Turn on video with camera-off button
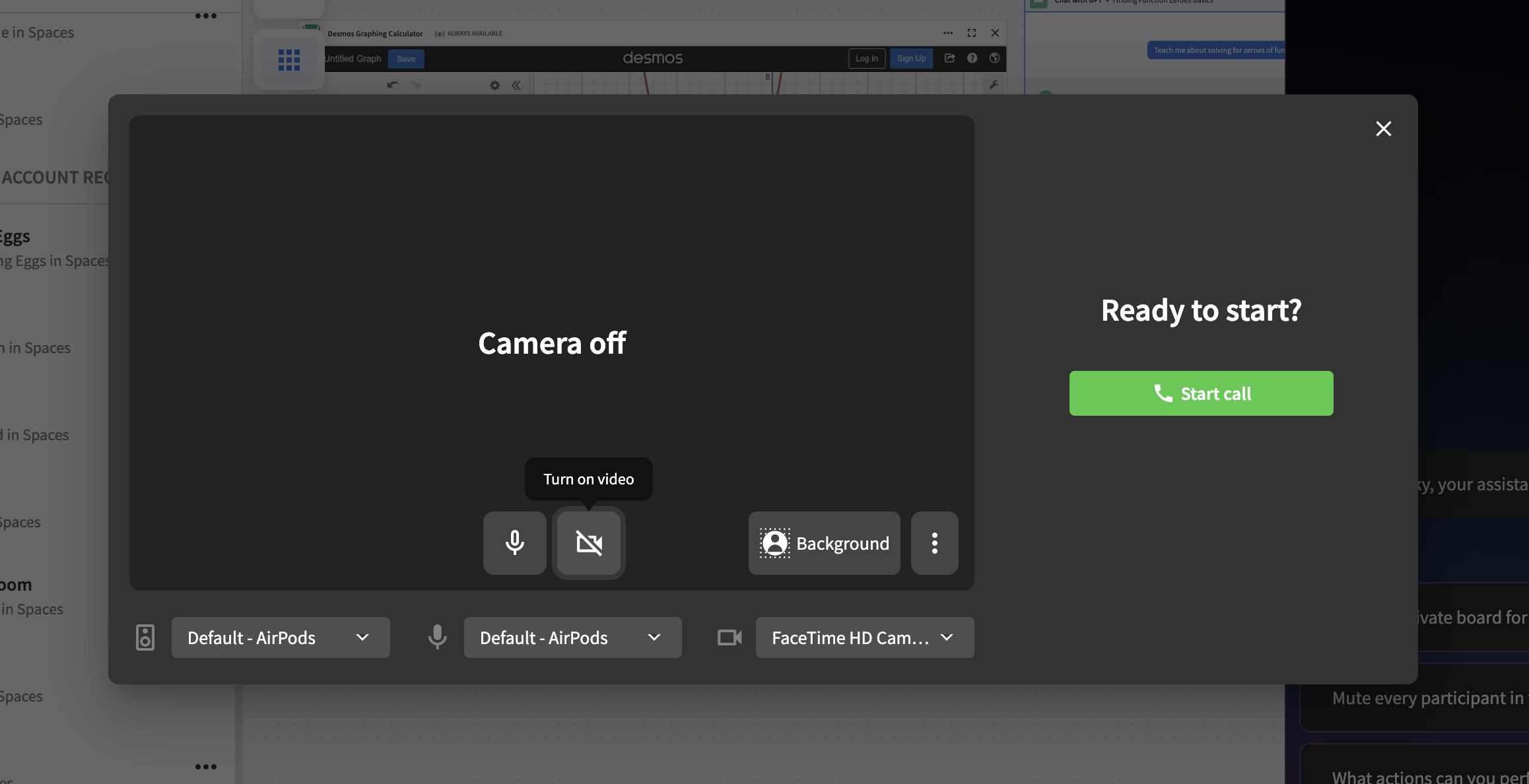This screenshot has height=784, width=1529. click(588, 542)
